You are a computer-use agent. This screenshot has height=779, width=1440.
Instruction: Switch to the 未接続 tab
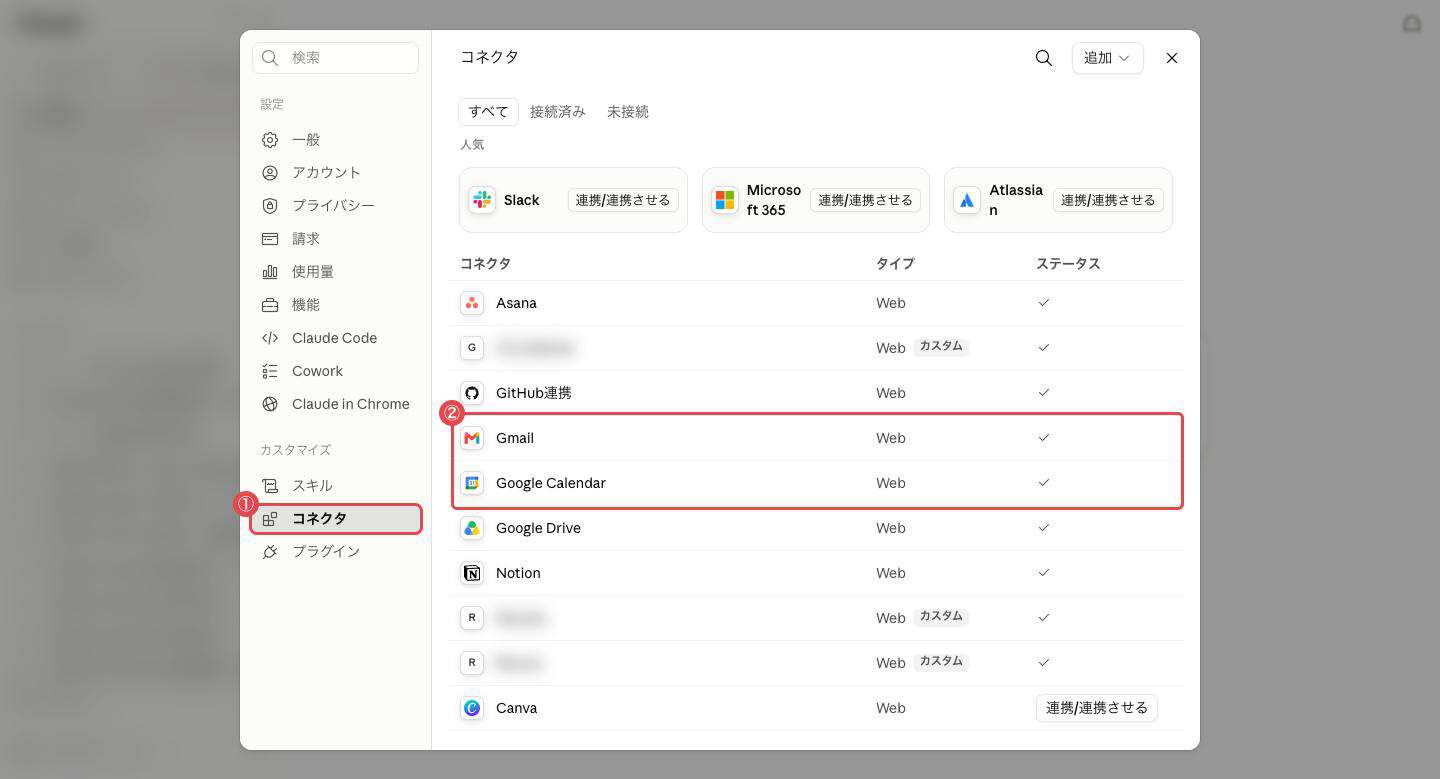[x=628, y=112]
